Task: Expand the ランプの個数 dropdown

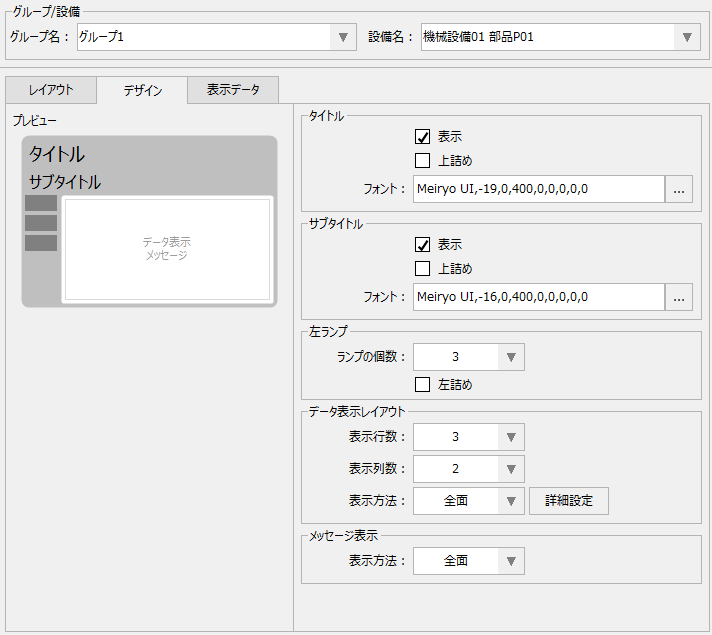Action: tap(469, 357)
